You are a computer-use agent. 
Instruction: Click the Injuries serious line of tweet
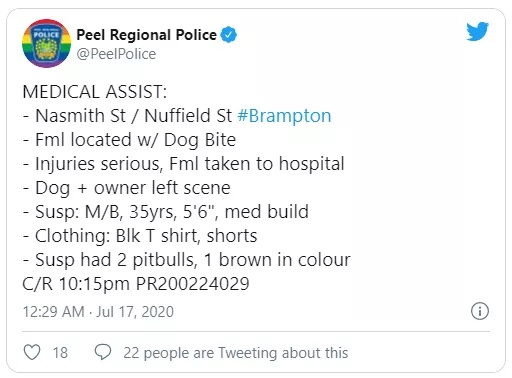(183, 164)
